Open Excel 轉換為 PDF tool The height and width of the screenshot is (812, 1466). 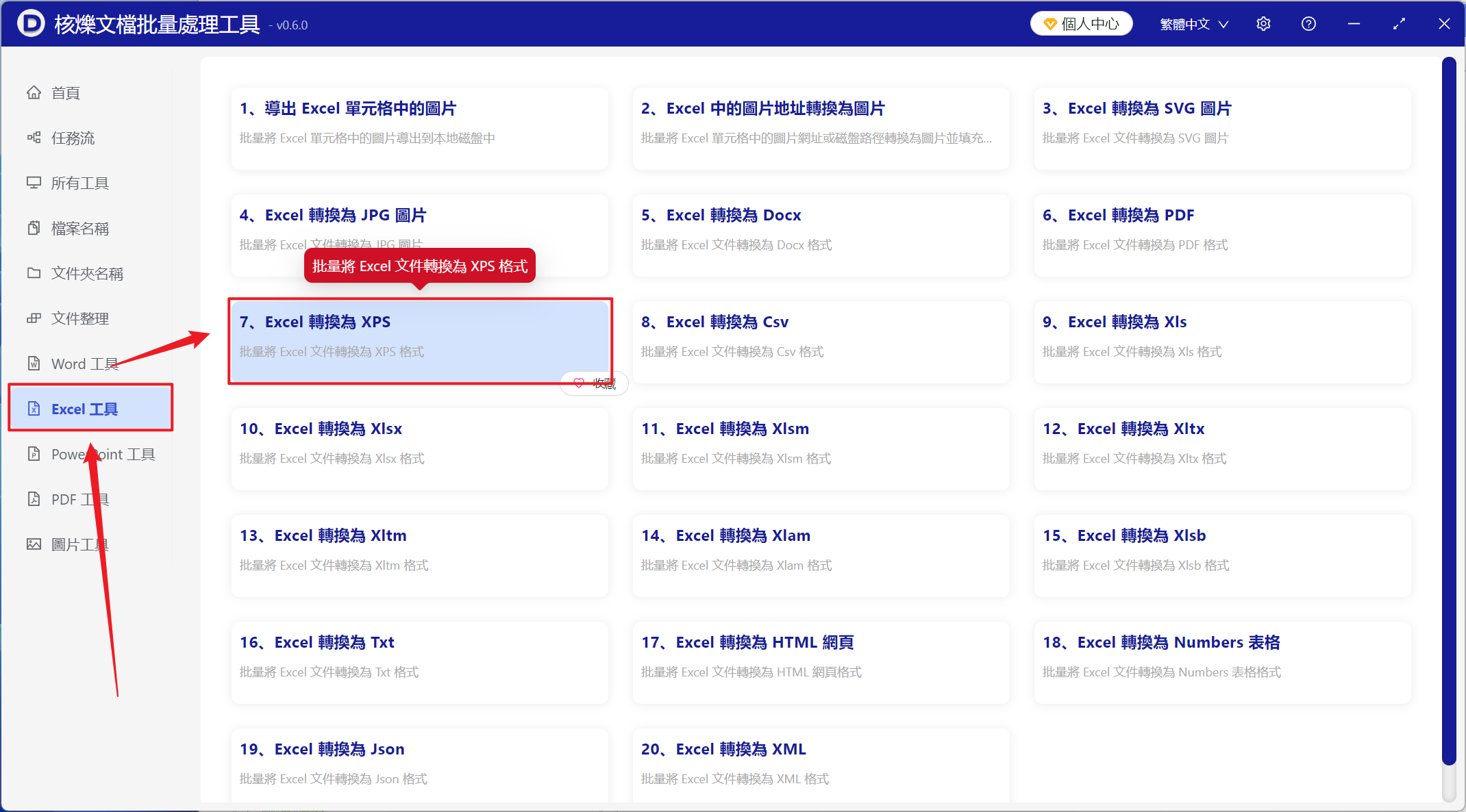(1222, 235)
